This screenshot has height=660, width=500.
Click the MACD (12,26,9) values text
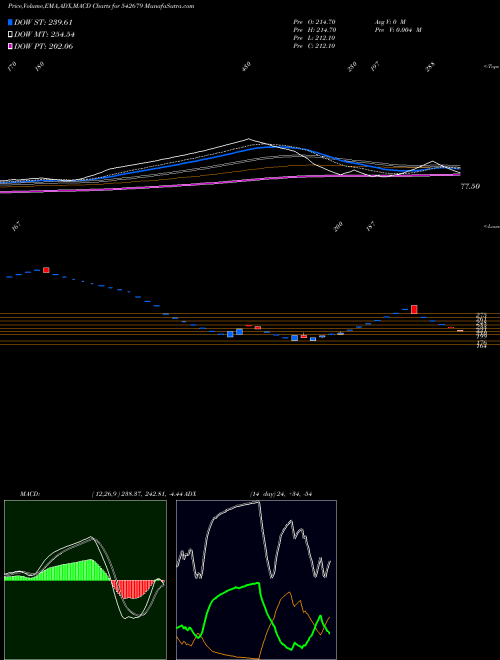point(138,494)
